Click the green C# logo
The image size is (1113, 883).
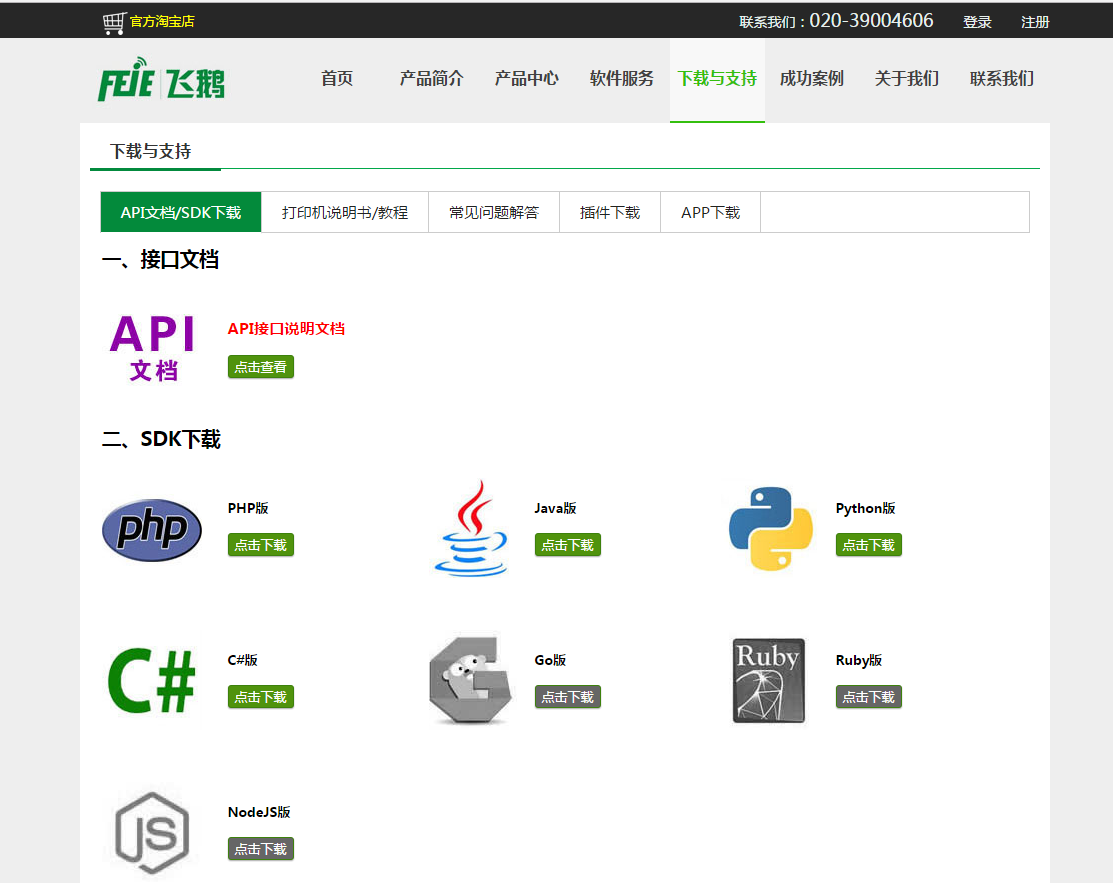151,680
